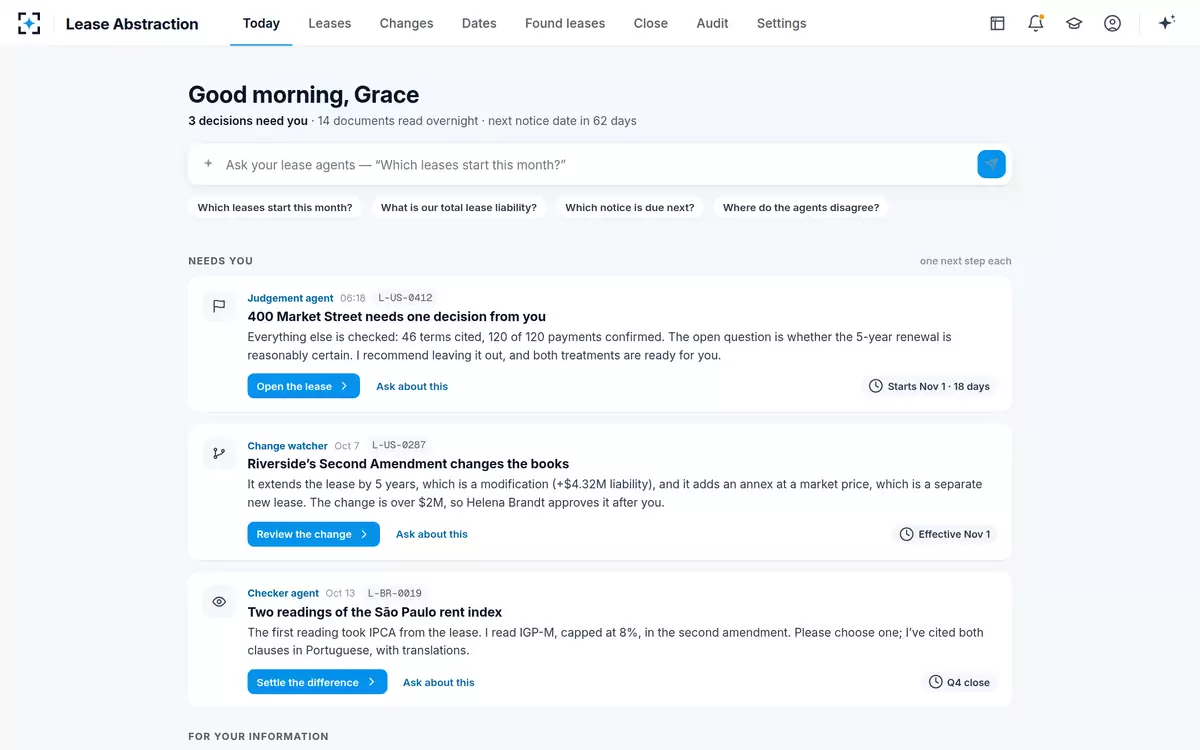This screenshot has width=1200, height=750.
Task: Click Ask about this for São Paulo rent index
Action: (439, 682)
